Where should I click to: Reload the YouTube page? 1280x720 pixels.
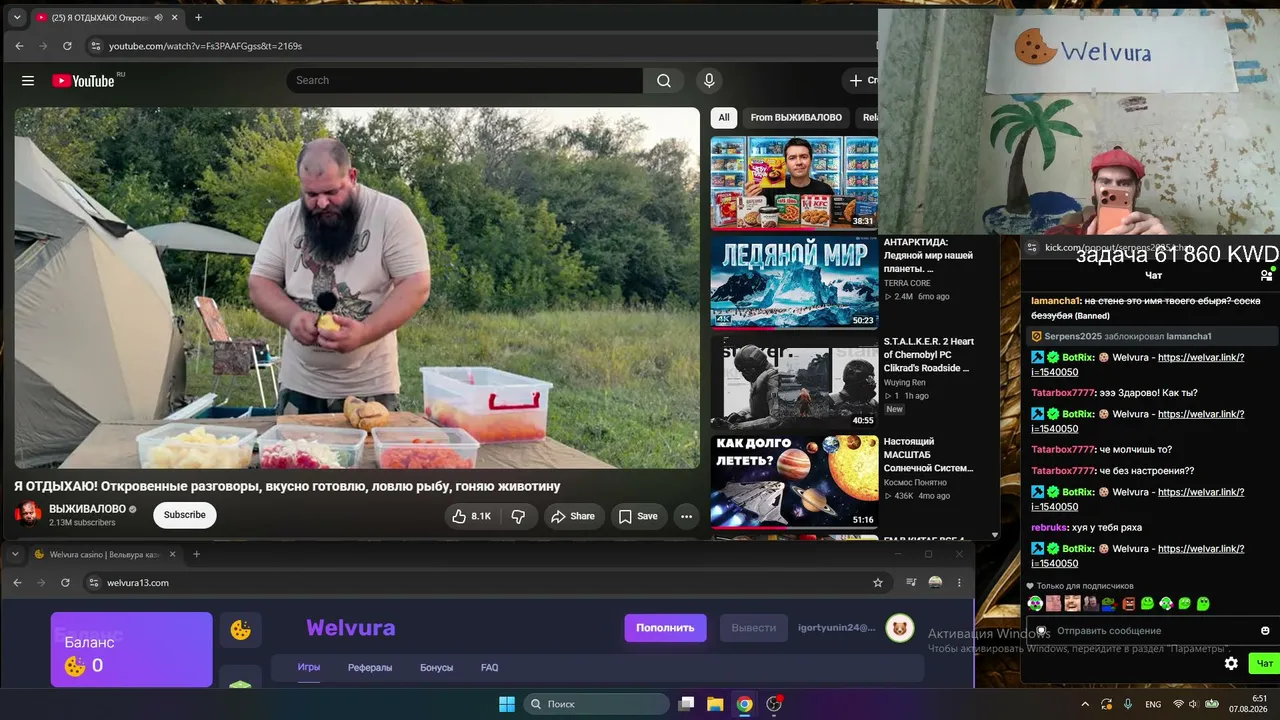click(67, 46)
